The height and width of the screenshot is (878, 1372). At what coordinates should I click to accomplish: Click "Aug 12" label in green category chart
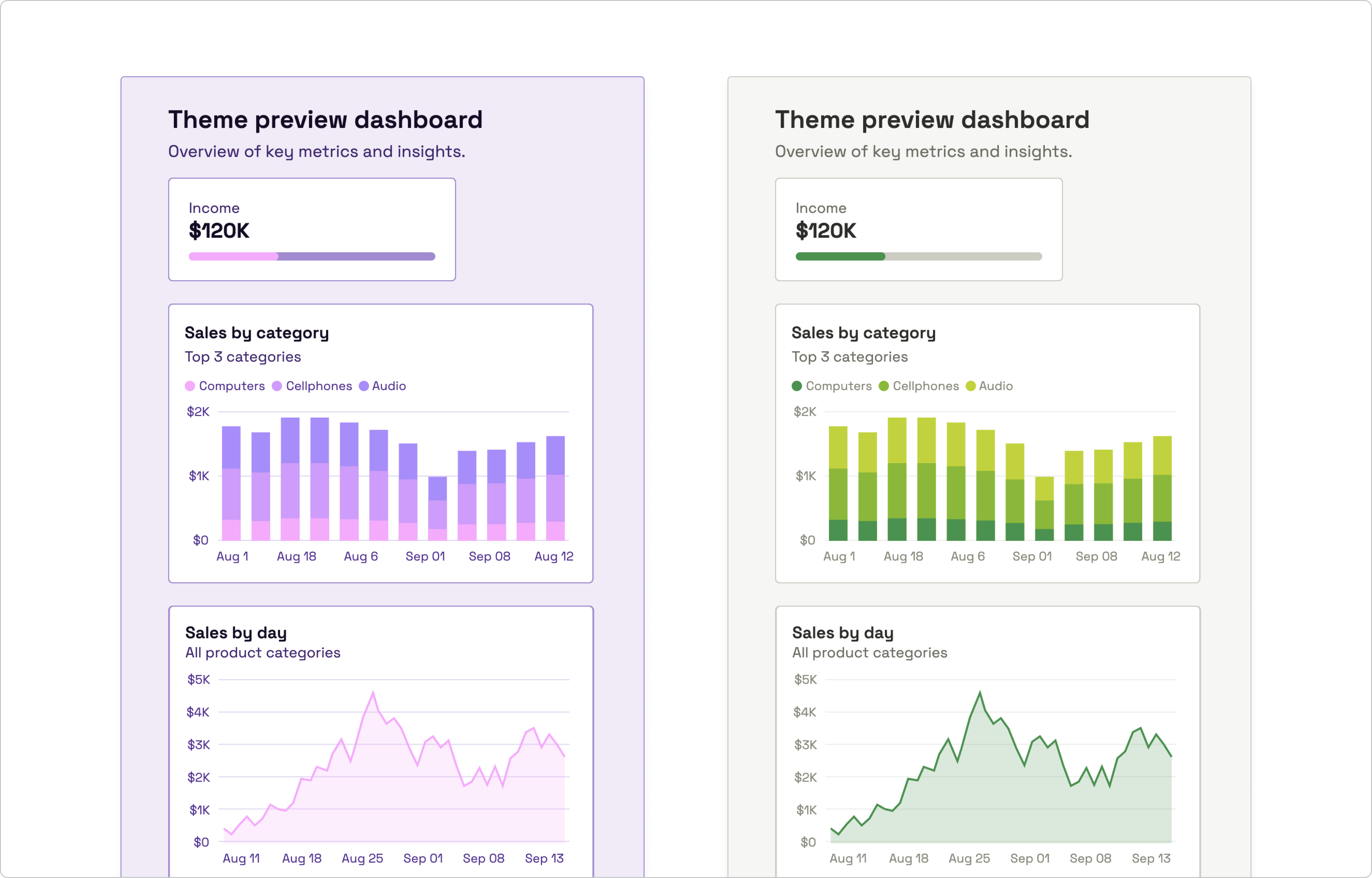pyautogui.click(x=1161, y=556)
